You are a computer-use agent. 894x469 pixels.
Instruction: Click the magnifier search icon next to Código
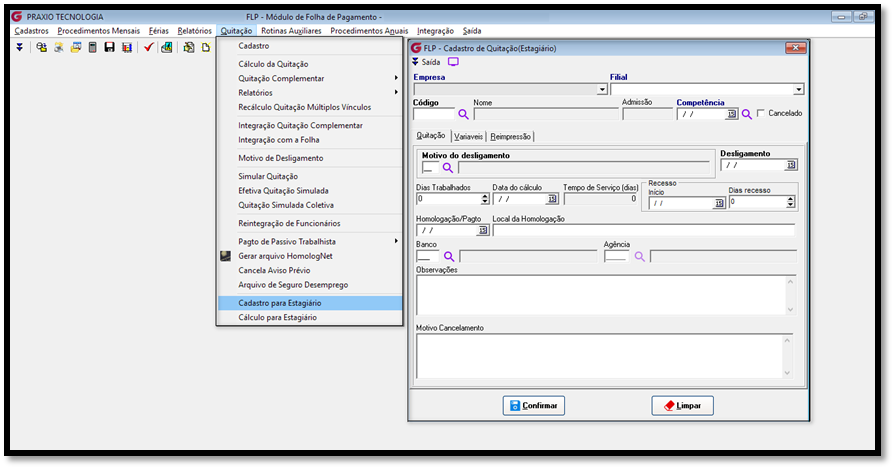[463, 115]
